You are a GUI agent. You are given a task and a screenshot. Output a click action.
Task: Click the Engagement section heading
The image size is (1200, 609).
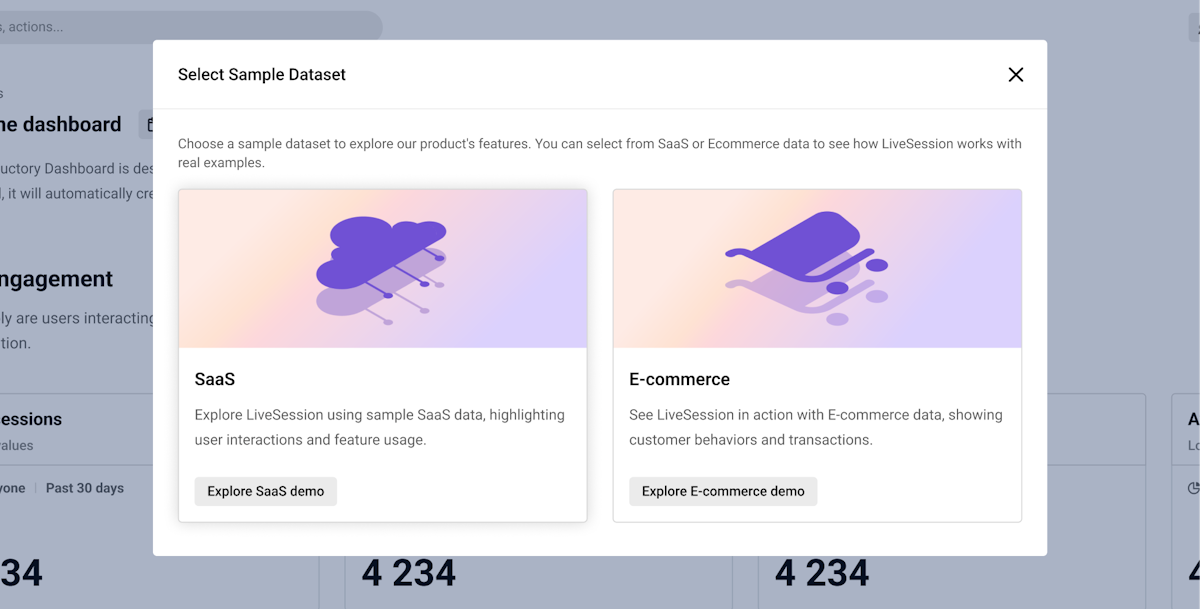pyautogui.click(x=56, y=279)
